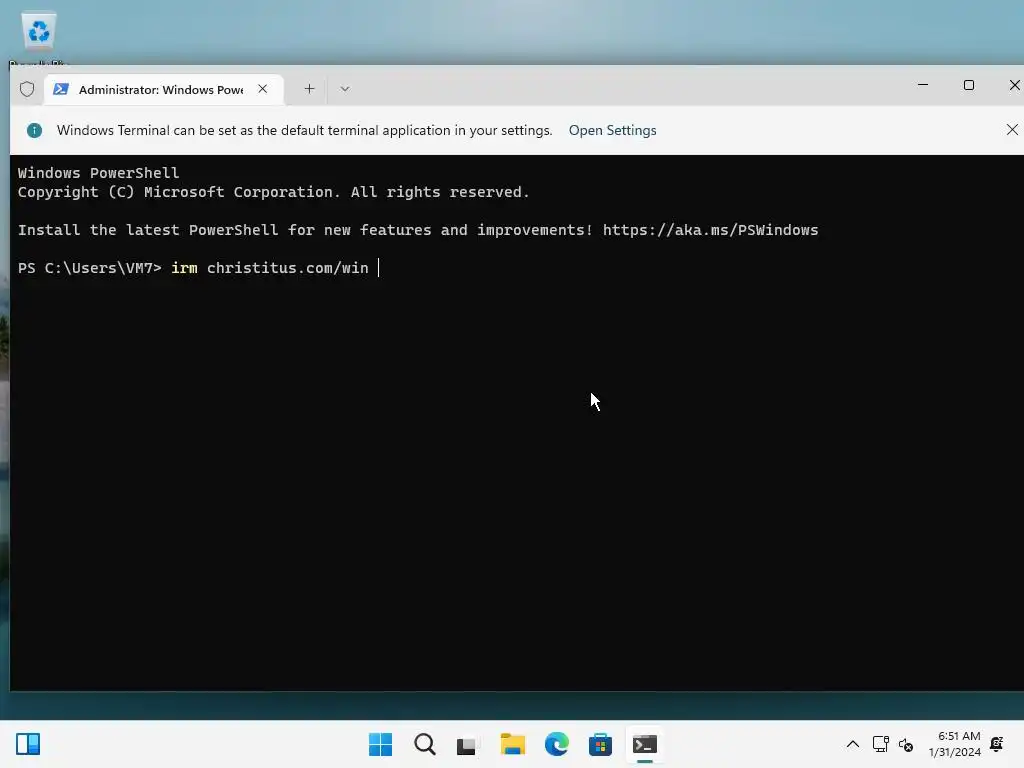This screenshot has height=768, width=1024.
Task: Open the Windows Start menu
Action: (380, 744)
